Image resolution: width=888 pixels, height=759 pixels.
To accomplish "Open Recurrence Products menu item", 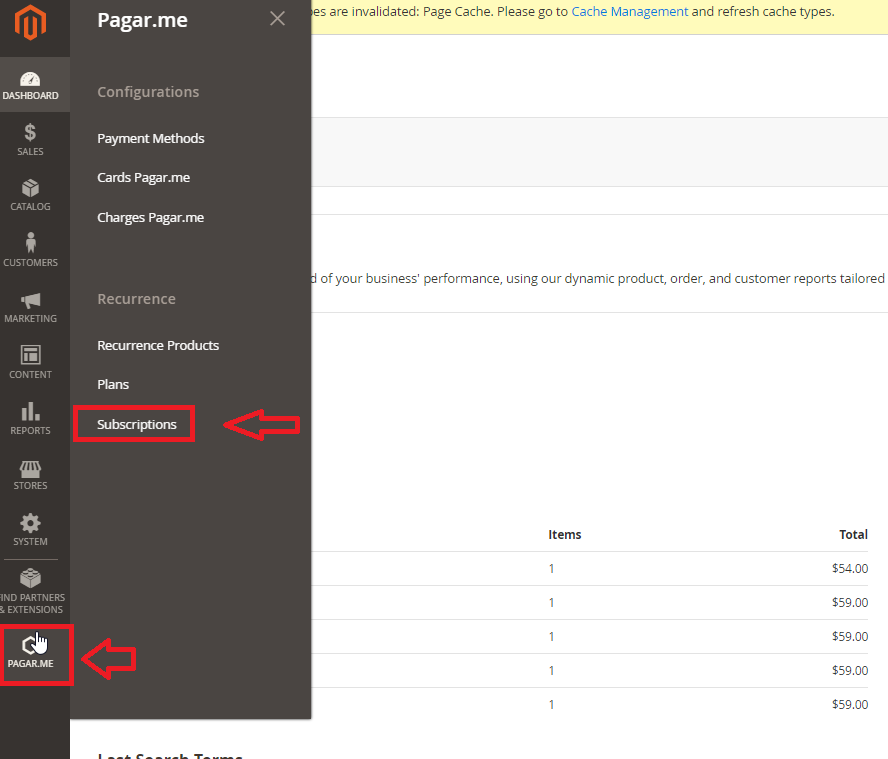I will (158, 346).
